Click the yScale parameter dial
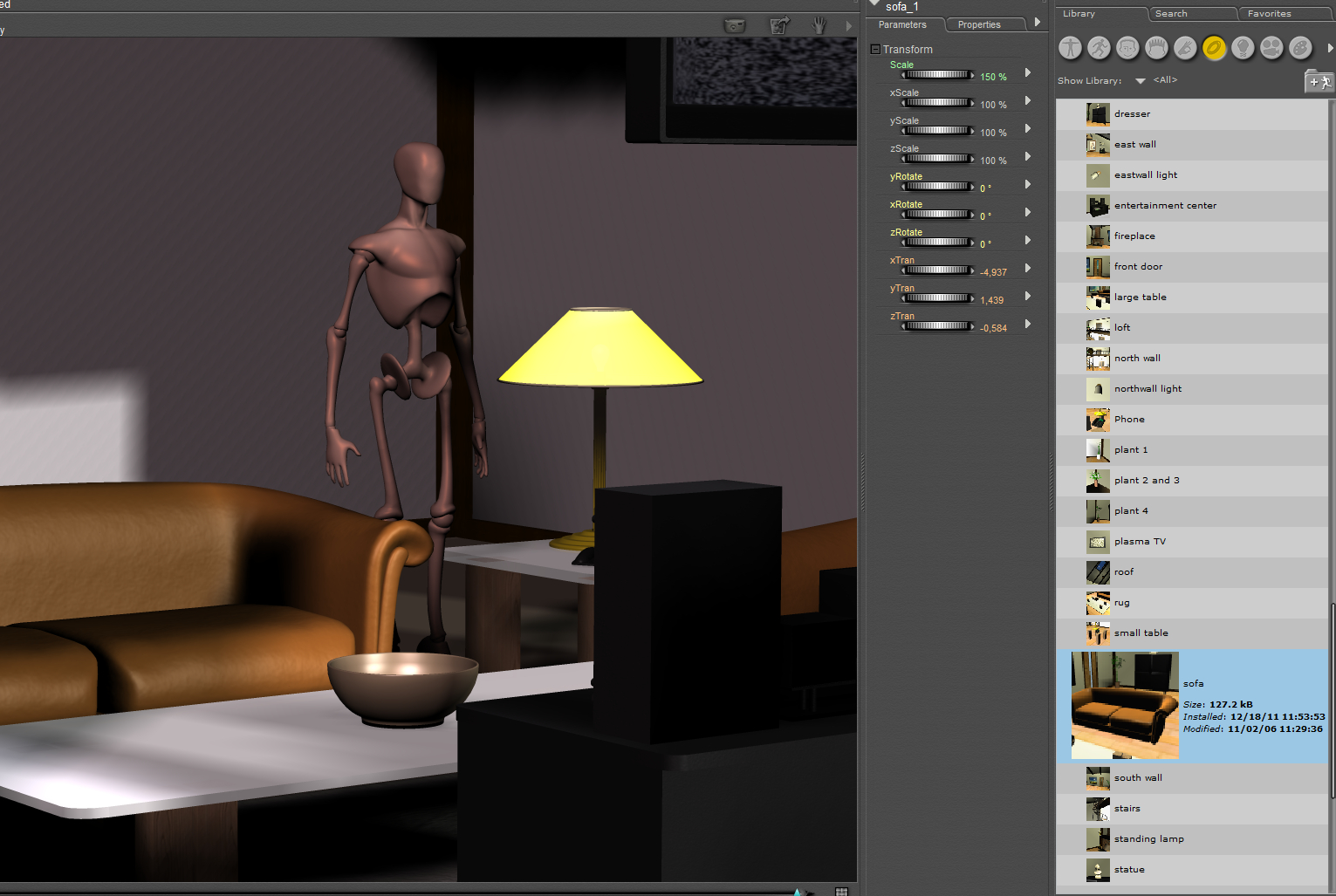This screenshot has width=1336, height=896. [938, 131]
